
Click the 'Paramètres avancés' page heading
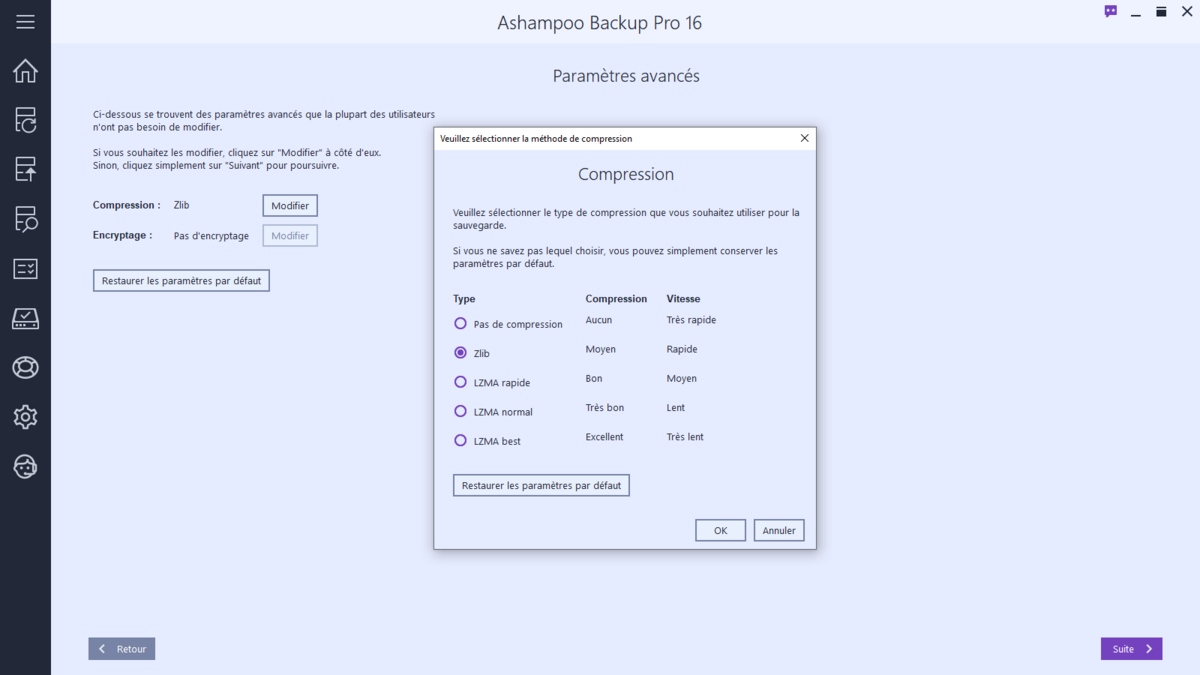click(x=626, y=76)
